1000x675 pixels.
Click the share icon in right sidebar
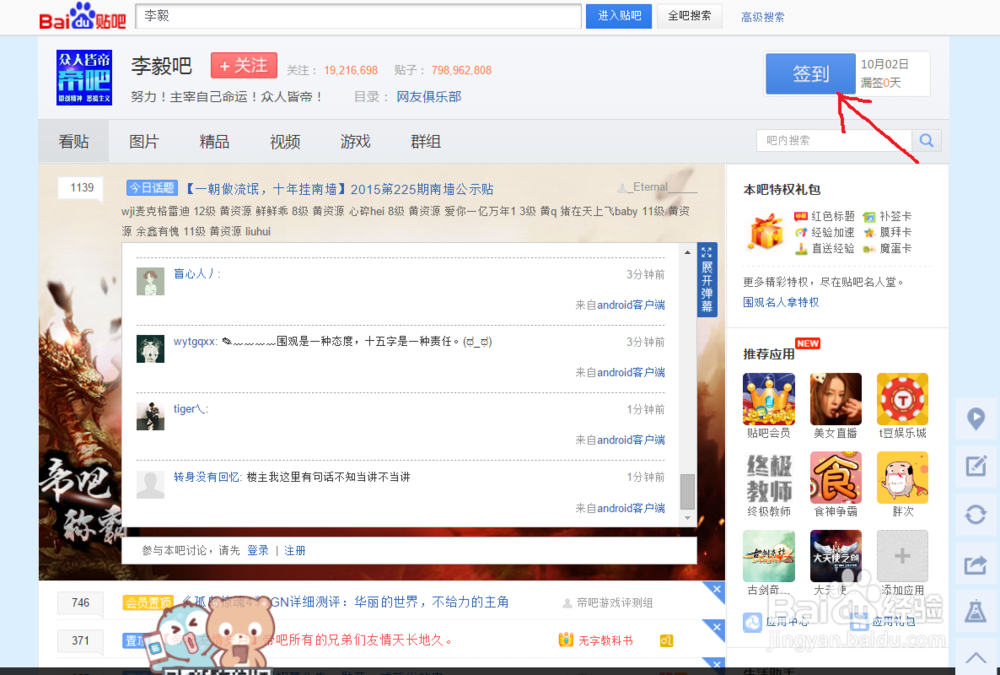976,564
